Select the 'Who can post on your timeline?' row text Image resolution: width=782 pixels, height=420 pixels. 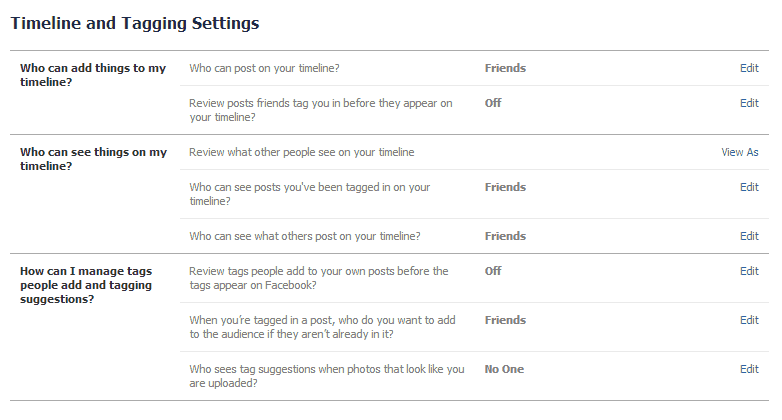tap(264, 68)
